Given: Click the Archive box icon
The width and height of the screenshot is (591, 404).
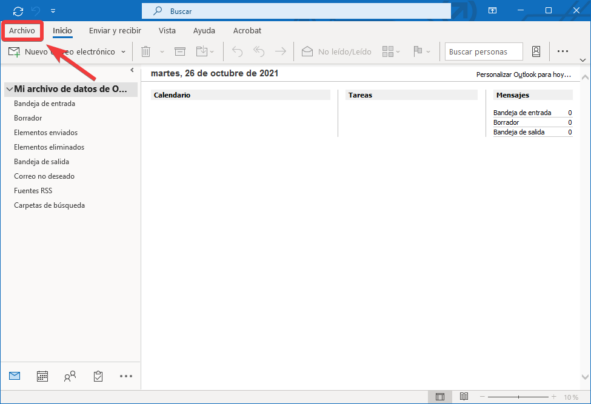Looking at the screenshot, I should click(180, 51).
